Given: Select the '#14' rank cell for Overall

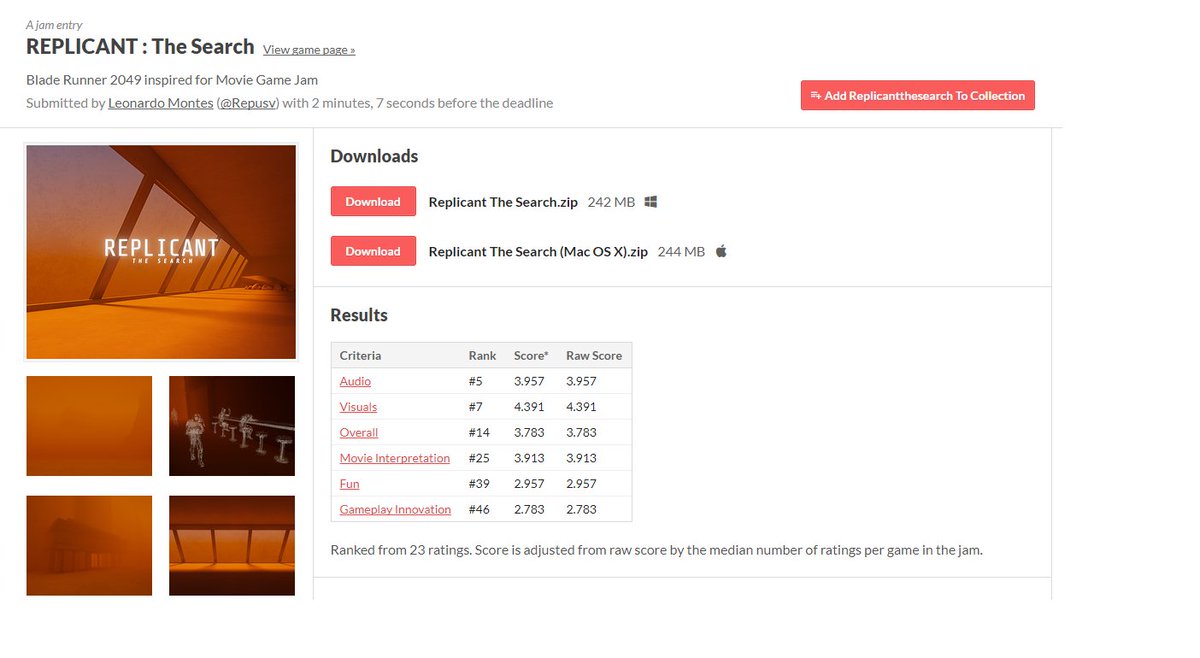Looking at the screenshot, I should tap(479, 433).
